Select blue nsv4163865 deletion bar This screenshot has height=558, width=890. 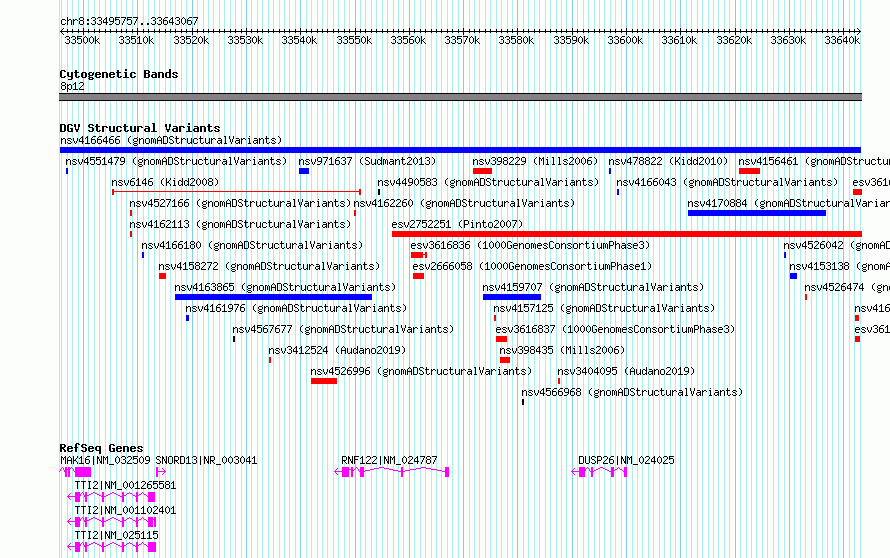(274, 297)
